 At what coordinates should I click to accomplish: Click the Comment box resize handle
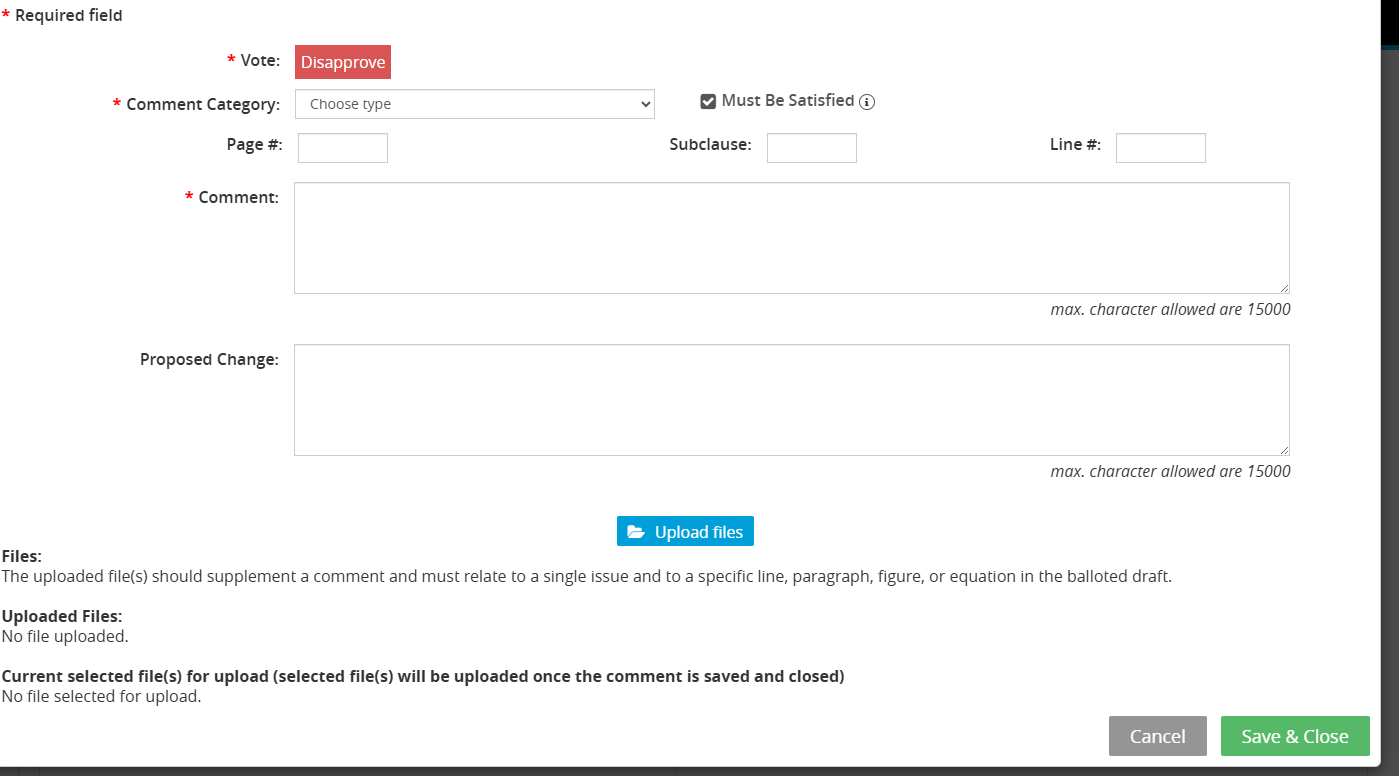(1284, 288)
